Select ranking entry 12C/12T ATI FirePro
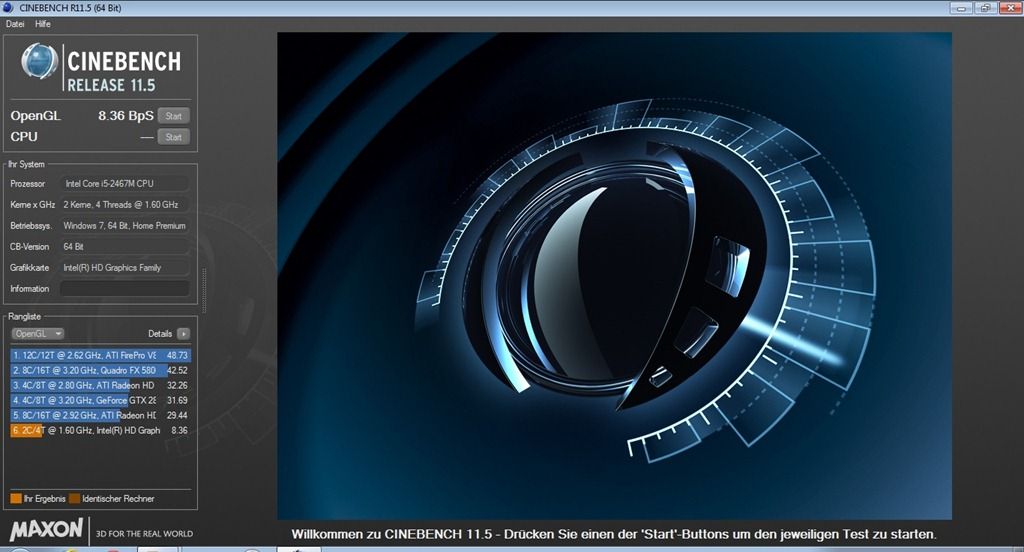The image size is (1024, 552). (101, 355)
